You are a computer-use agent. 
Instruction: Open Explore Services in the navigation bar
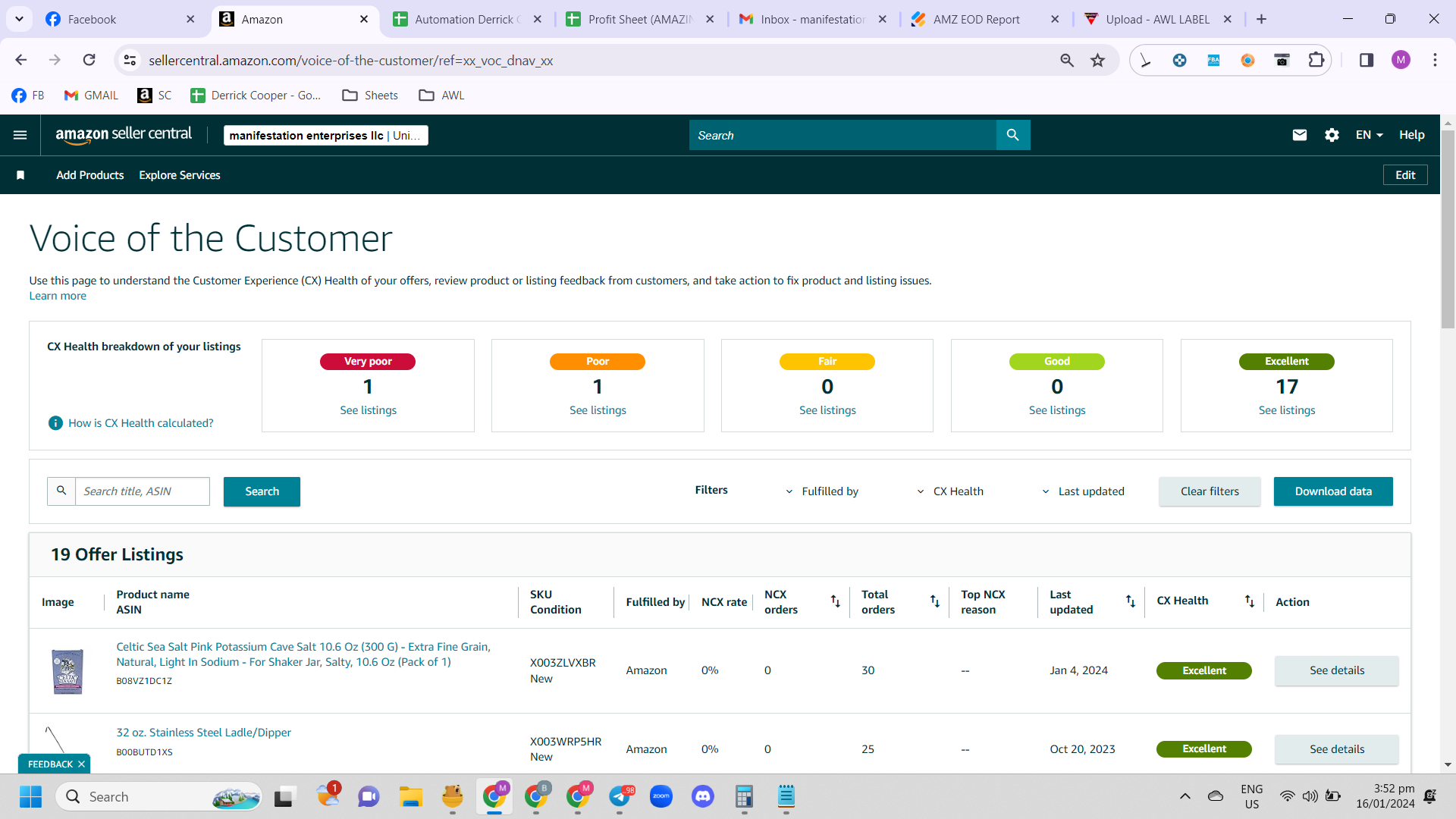pyautogui.click(x=180, y=175)
